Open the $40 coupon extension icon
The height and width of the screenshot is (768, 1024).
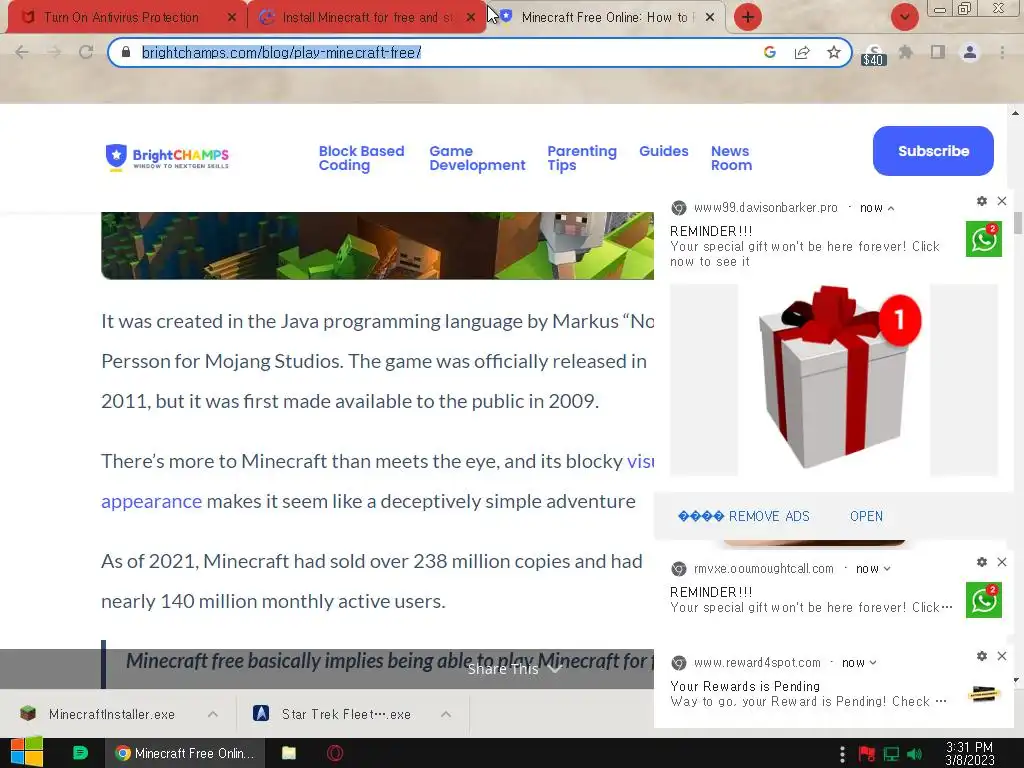pos(874,55)
